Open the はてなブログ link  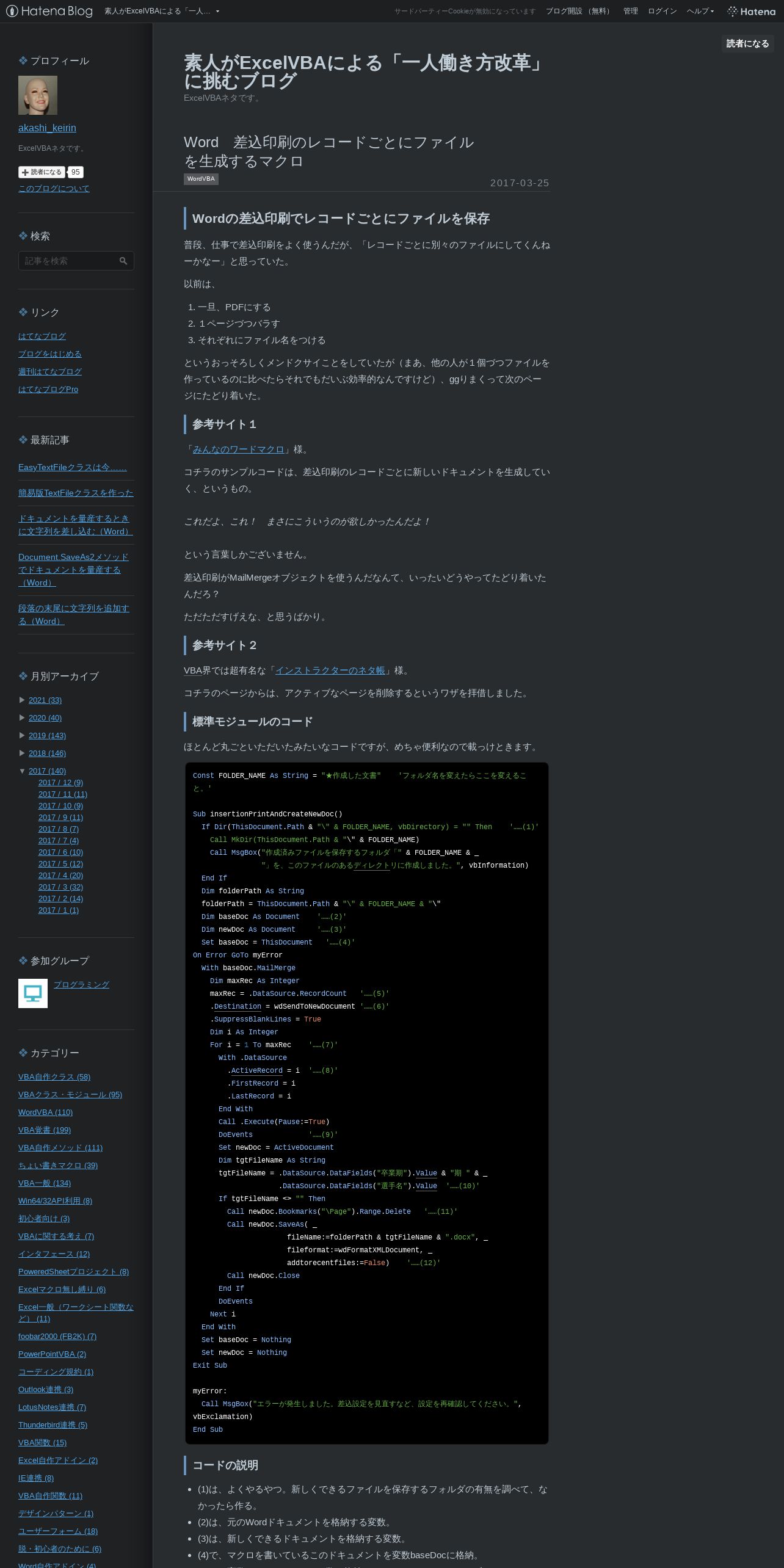pos(42,336)
